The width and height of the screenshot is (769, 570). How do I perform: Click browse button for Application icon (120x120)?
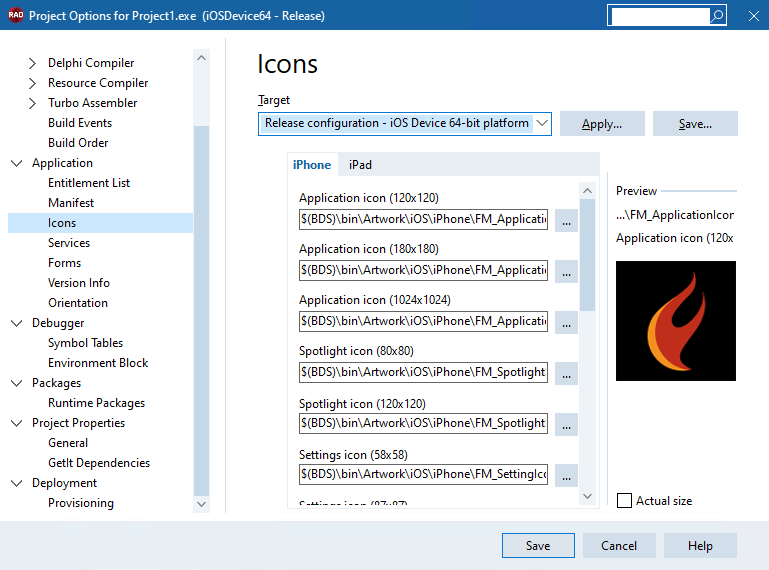tap(566, 220)
